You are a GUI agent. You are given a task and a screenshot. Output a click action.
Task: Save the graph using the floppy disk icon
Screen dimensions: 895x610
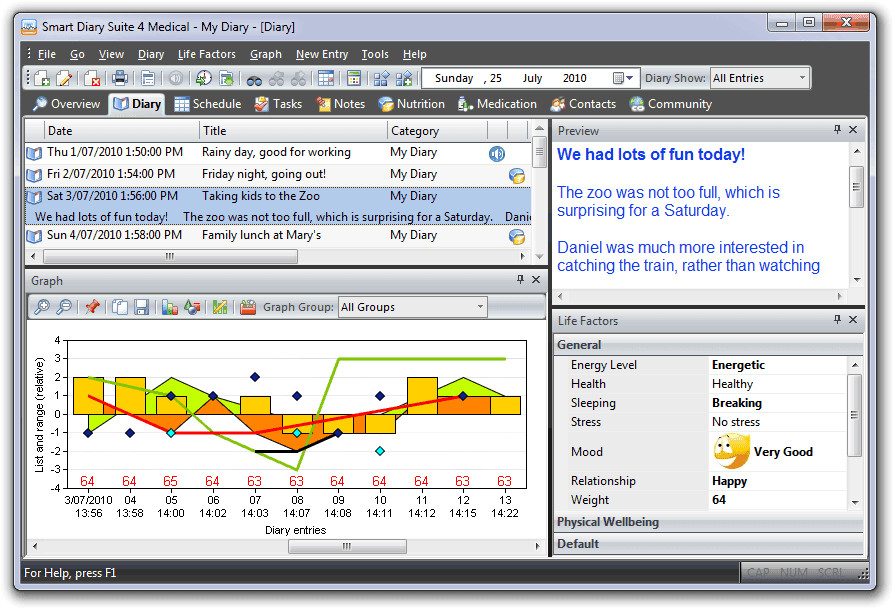142,307
